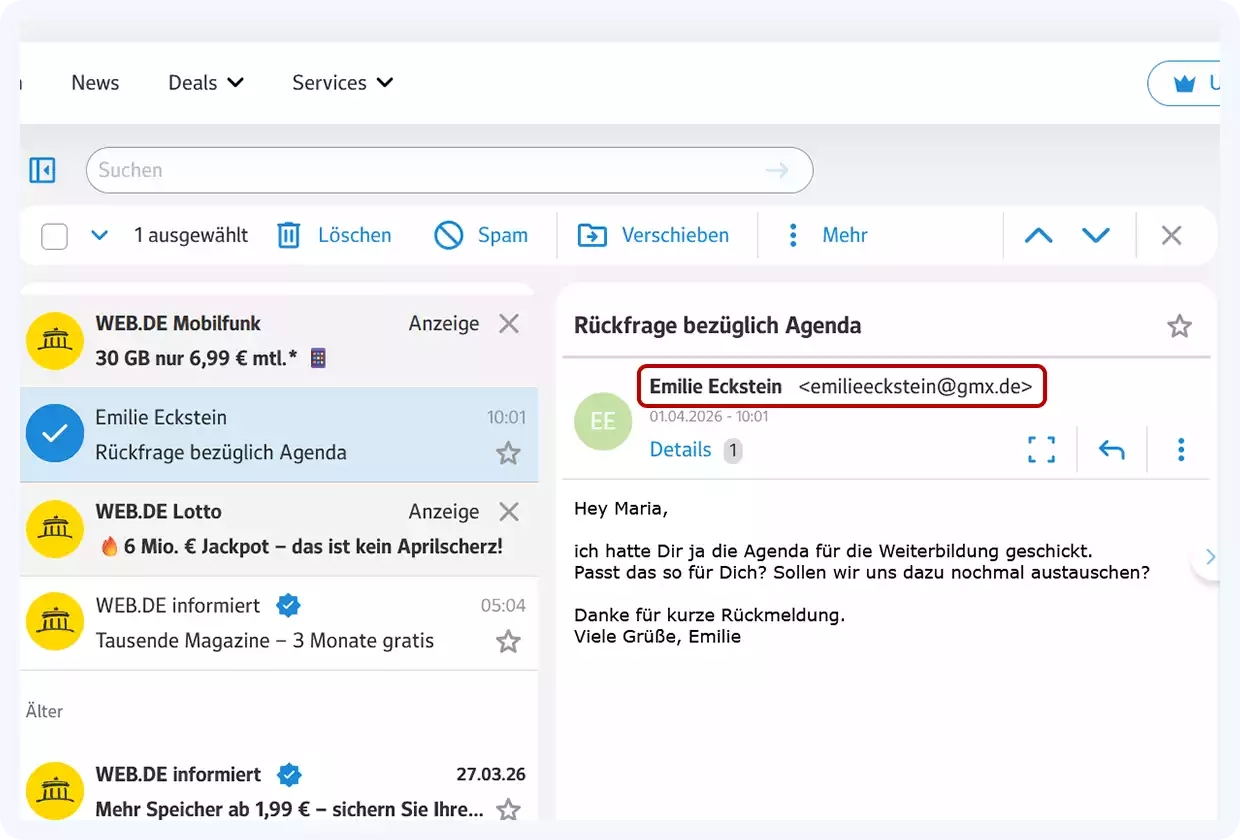Image resolution: width=1240 pixels, height=840 pixels.
Task: Reply to Emilie Eckstein's email
Action: pyautogui.click(x=1111, y=450)
